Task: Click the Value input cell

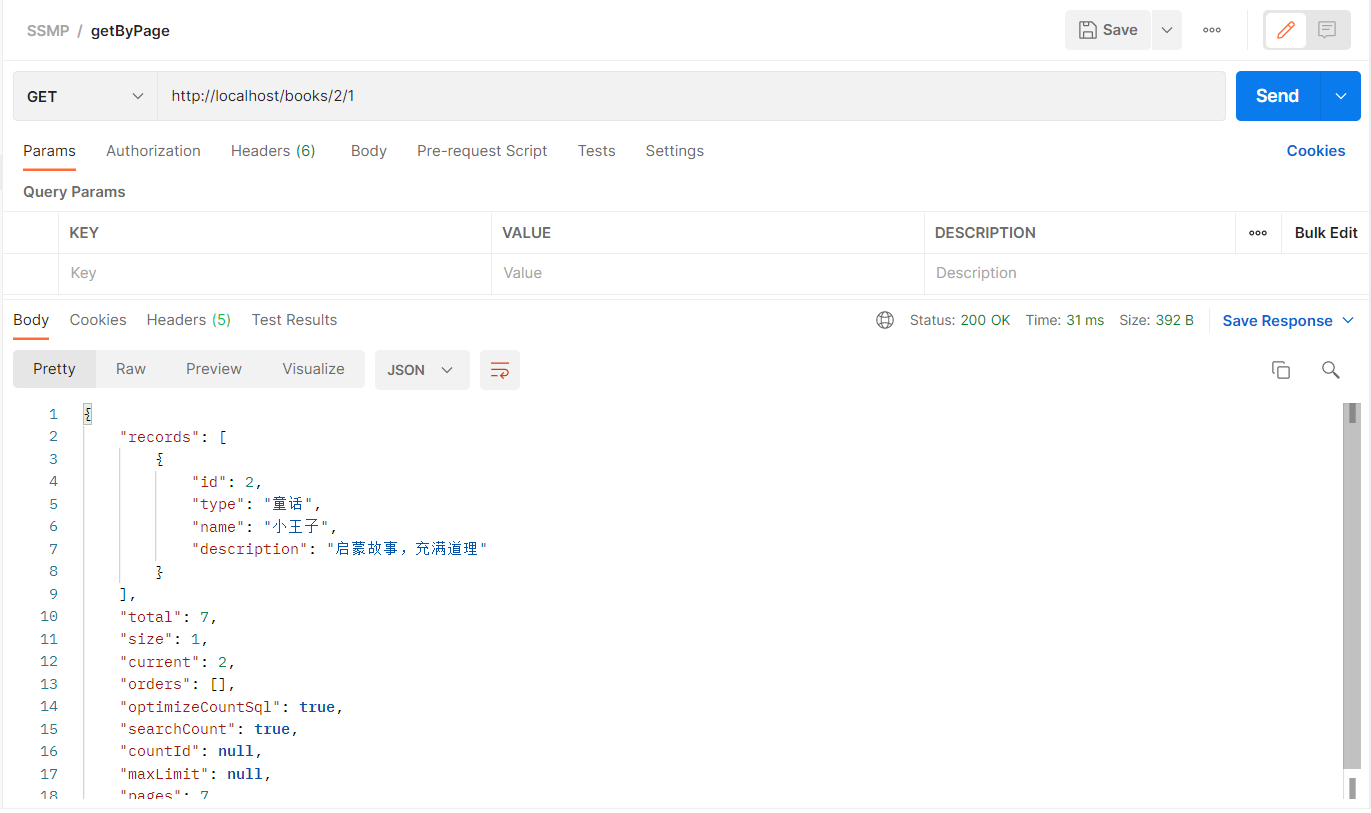Action: coord(707,273)
